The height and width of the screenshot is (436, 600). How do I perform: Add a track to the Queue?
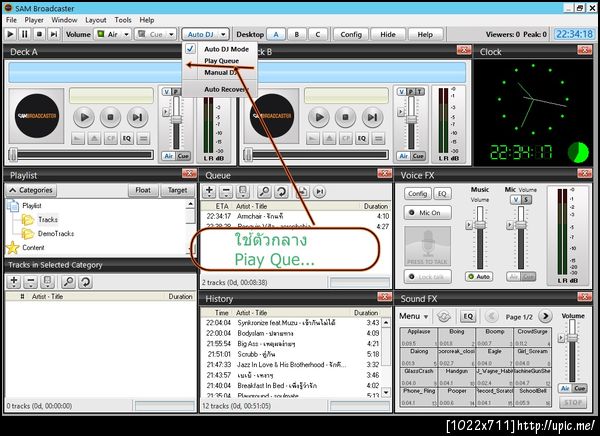click(209, 191)
